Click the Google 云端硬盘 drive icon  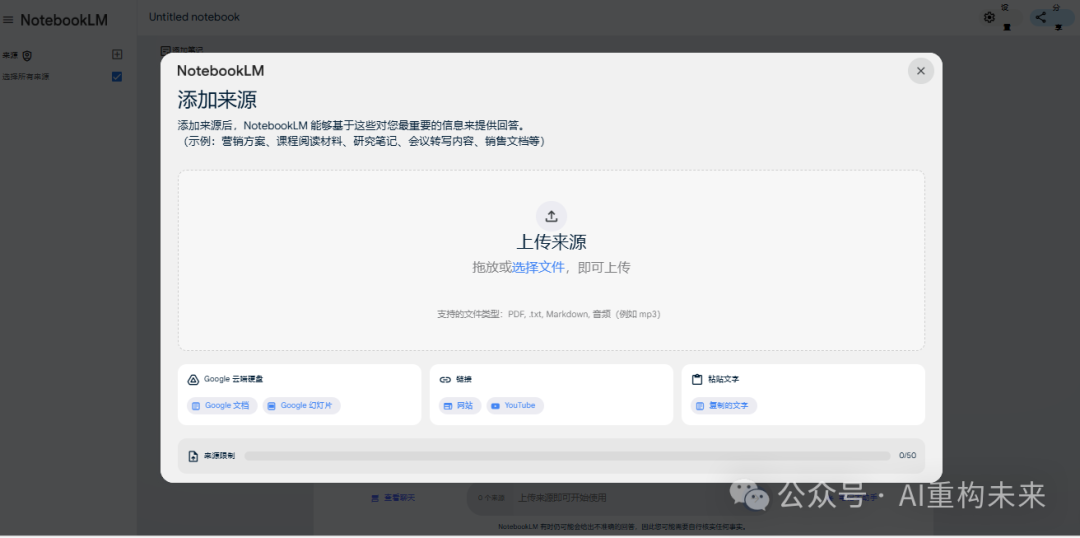point(193,380)
